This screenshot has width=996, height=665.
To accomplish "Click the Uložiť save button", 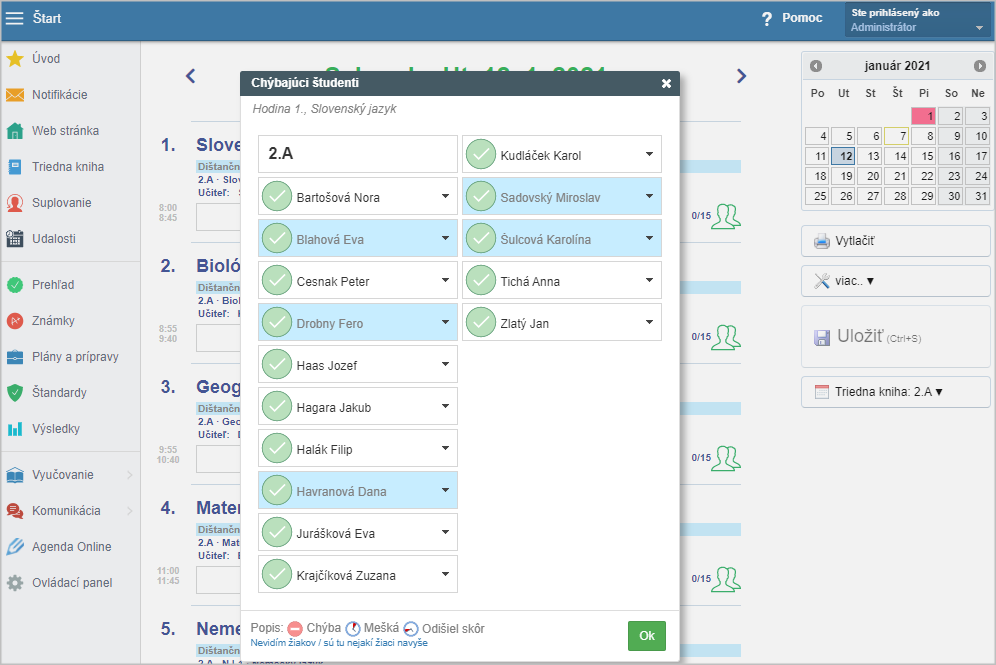I will (896, 337).
